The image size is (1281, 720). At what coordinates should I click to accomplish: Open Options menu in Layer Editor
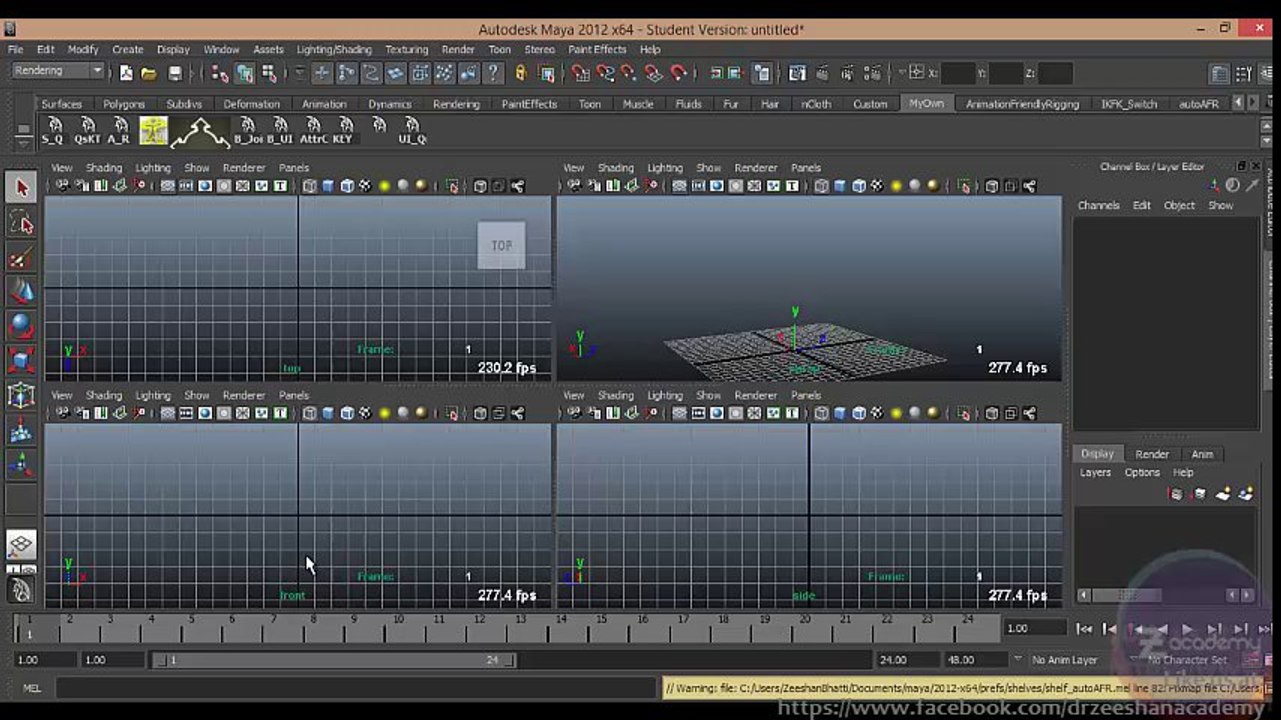1142,472
